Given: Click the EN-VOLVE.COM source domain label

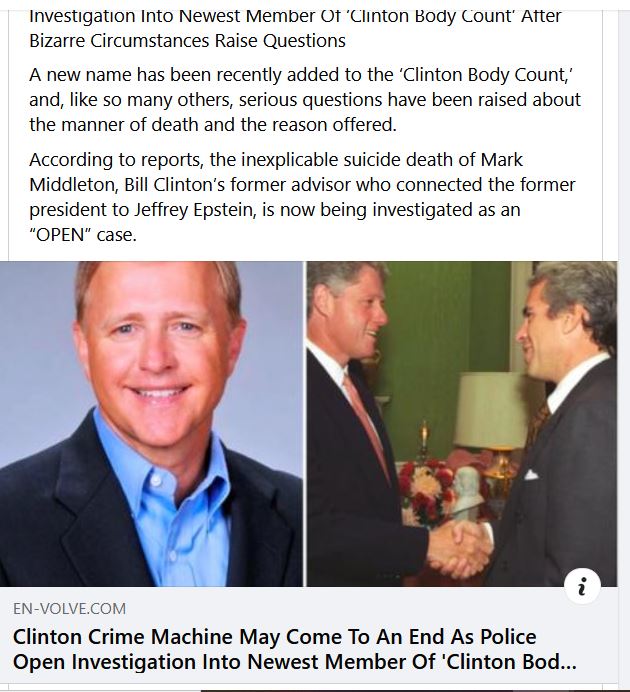Looking at the screenshot, I should [x=70, y=609].
